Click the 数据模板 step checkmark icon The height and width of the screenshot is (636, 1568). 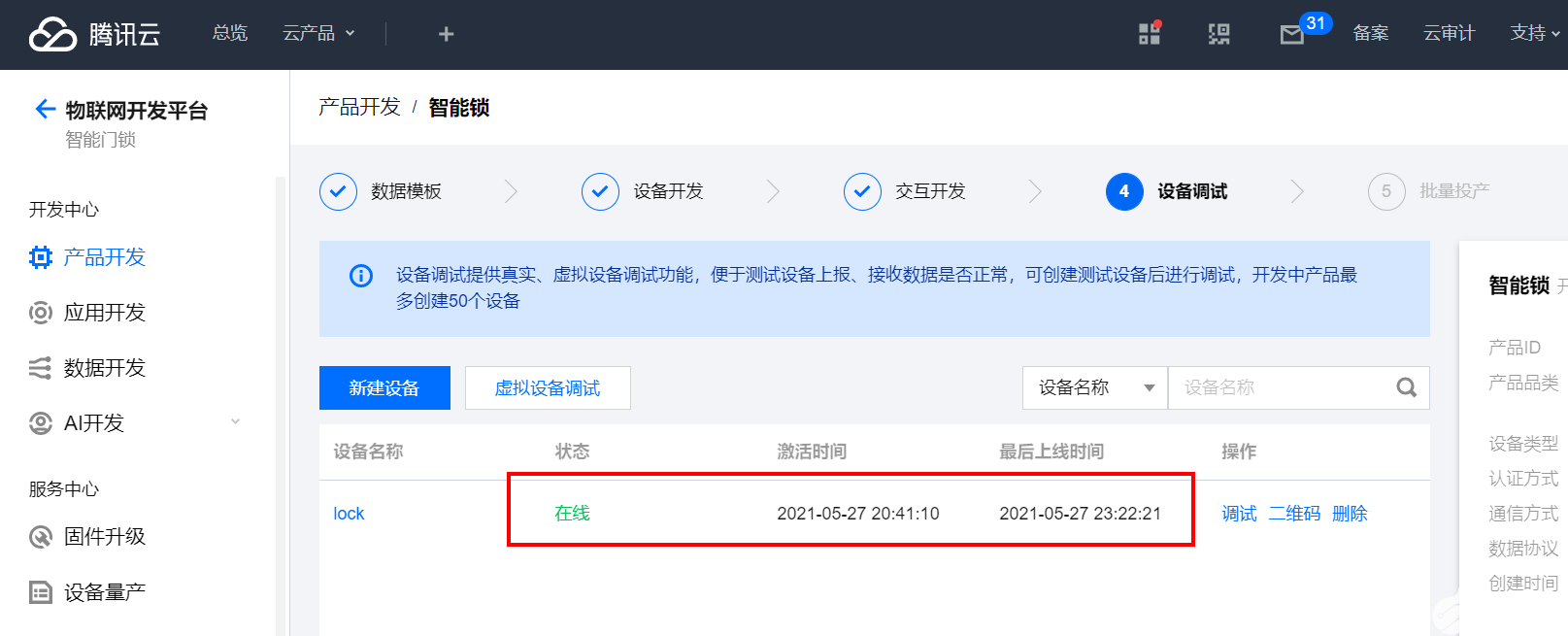338,191
